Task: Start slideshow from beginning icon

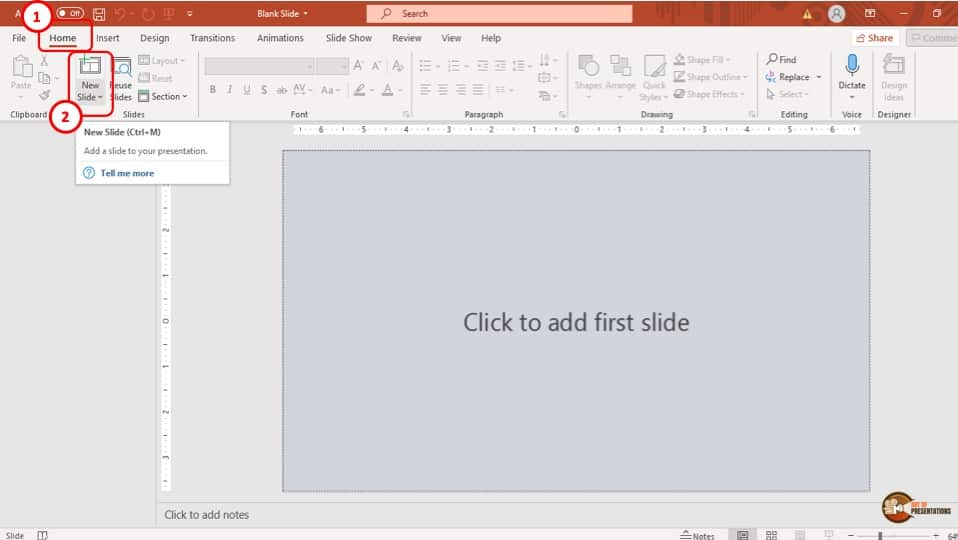Action: [169, 13]
